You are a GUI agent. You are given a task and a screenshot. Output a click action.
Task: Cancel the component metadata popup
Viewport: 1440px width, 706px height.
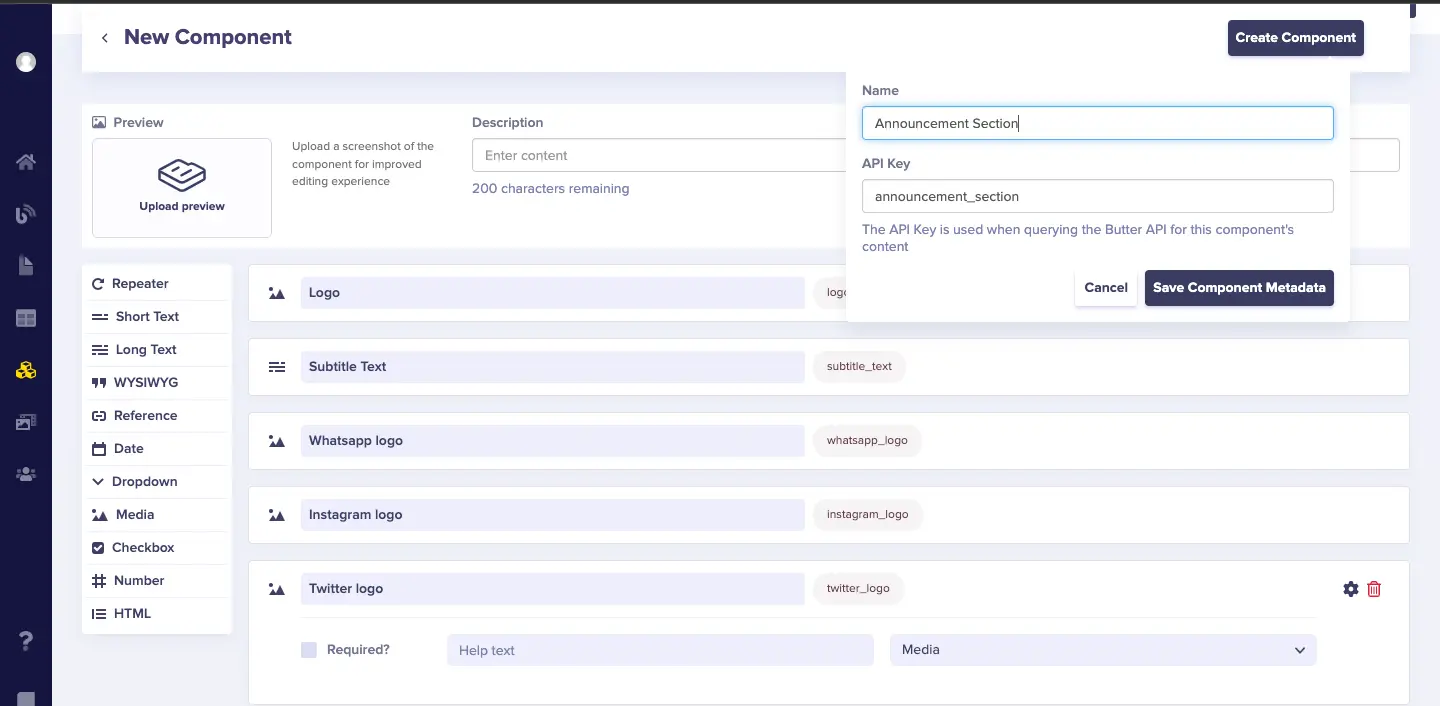pos(1105,287)
